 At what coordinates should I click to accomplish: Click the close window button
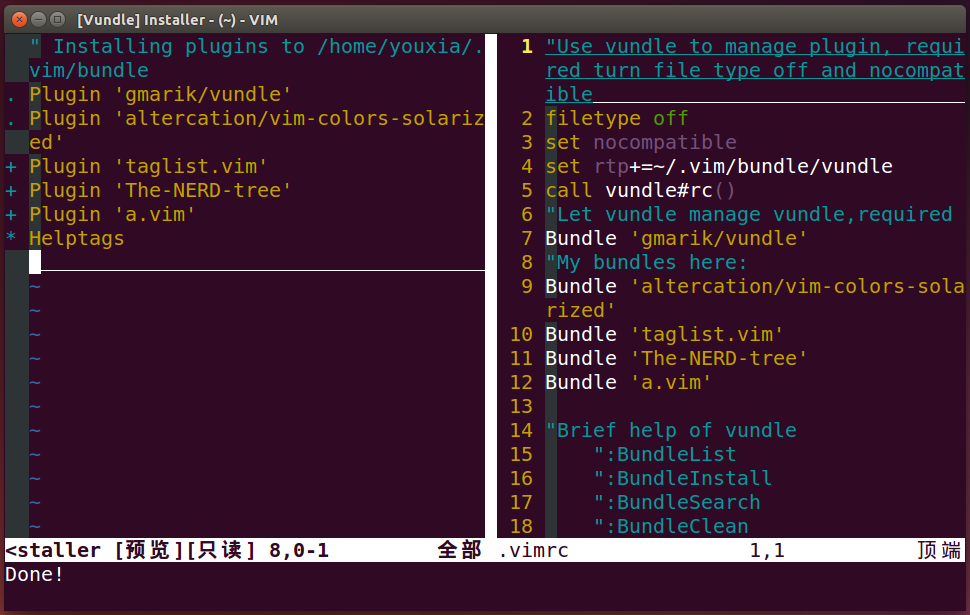19,19
